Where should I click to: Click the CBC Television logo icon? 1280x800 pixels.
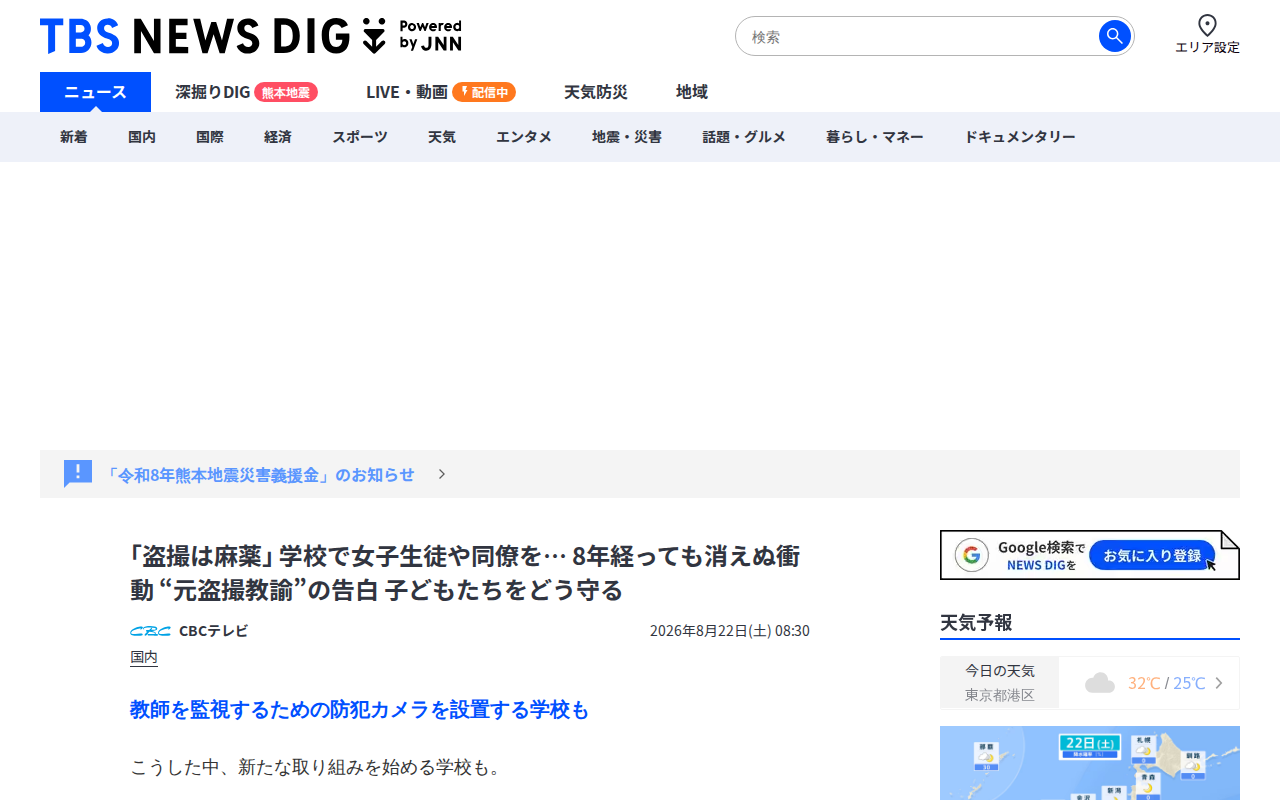click(150, 631)
